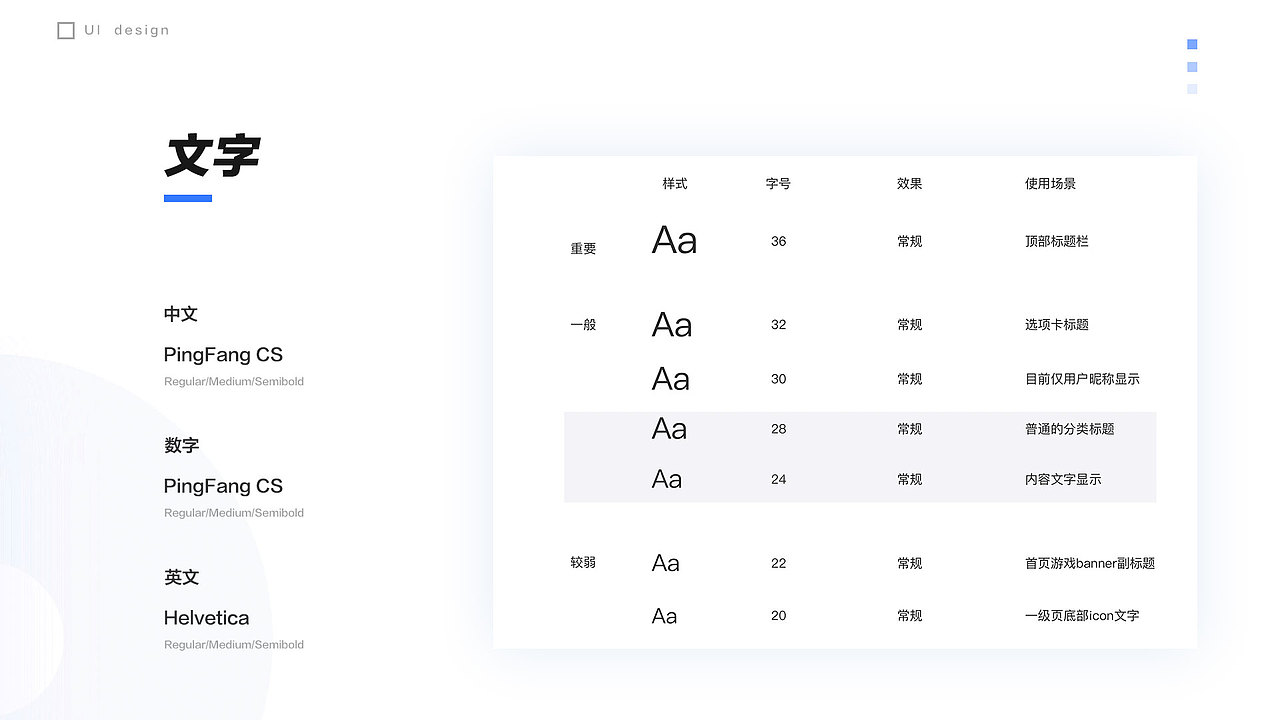Click the 字号 column header
1280x720 pixels.
(x=778, y=184)
